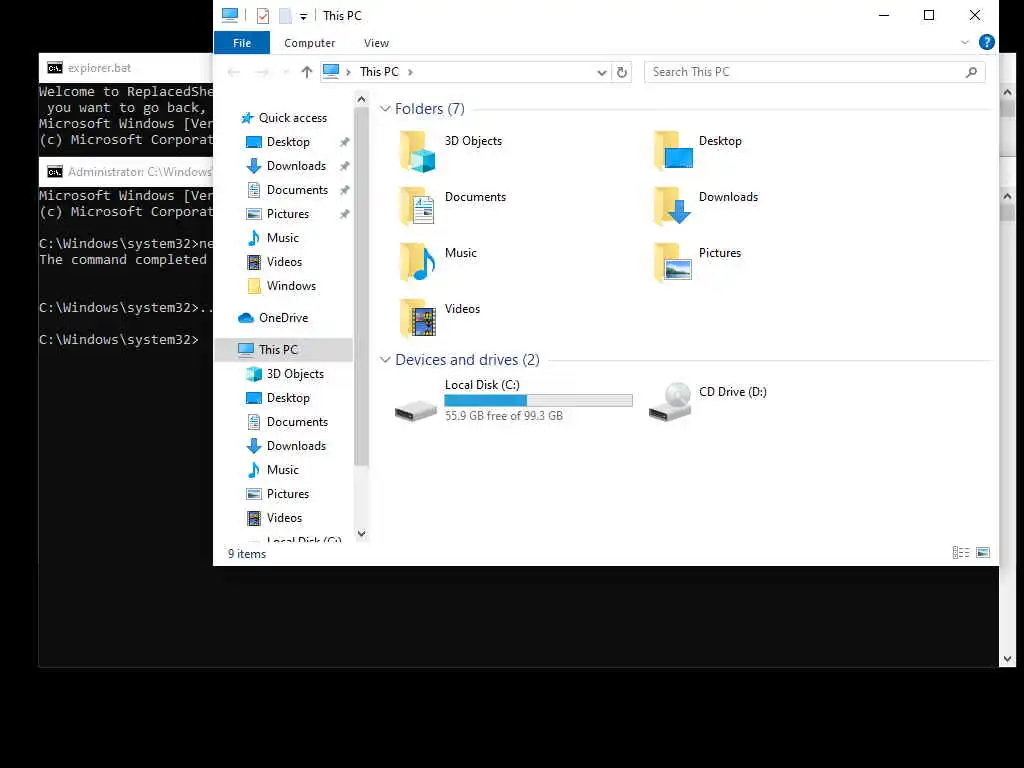Open the Downloads folder icon in Folders group

pyautogui.click(x=673, y=207)
